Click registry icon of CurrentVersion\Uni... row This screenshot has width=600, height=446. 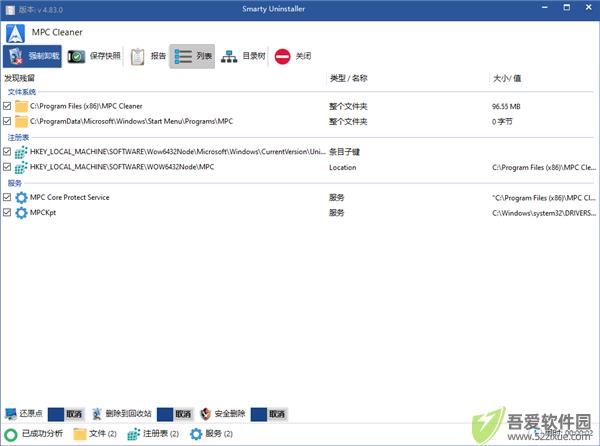(21, 152)
